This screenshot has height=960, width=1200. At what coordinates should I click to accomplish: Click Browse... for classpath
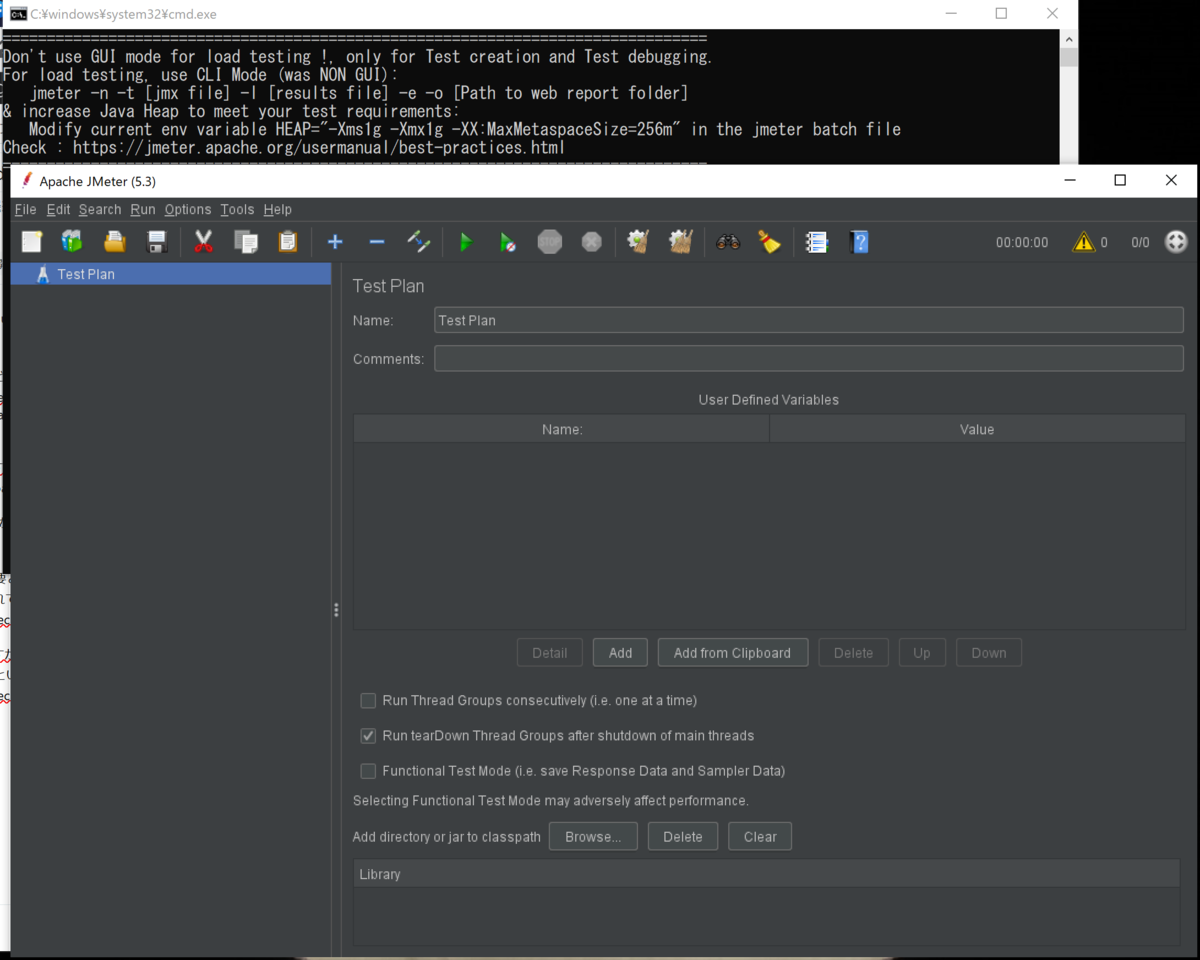click(x=593, y=837)
